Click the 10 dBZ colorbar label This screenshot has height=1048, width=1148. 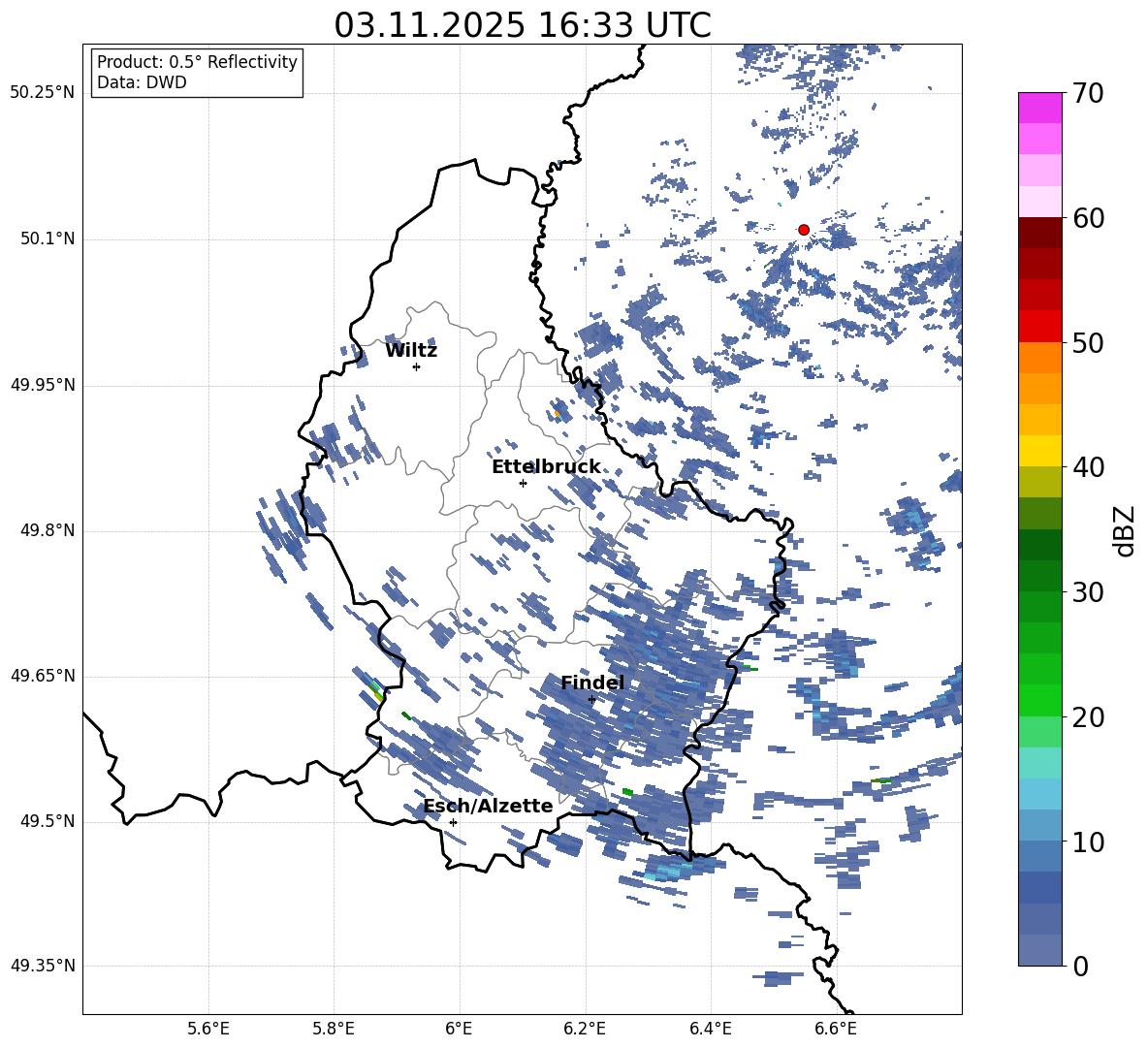click(x=1088, y=842)
